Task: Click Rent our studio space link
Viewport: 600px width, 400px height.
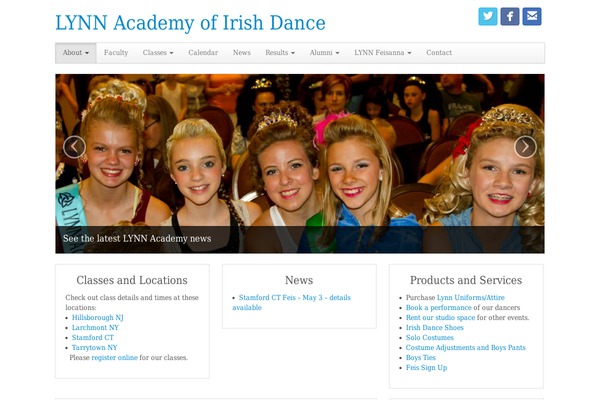Action: [440, 317]
